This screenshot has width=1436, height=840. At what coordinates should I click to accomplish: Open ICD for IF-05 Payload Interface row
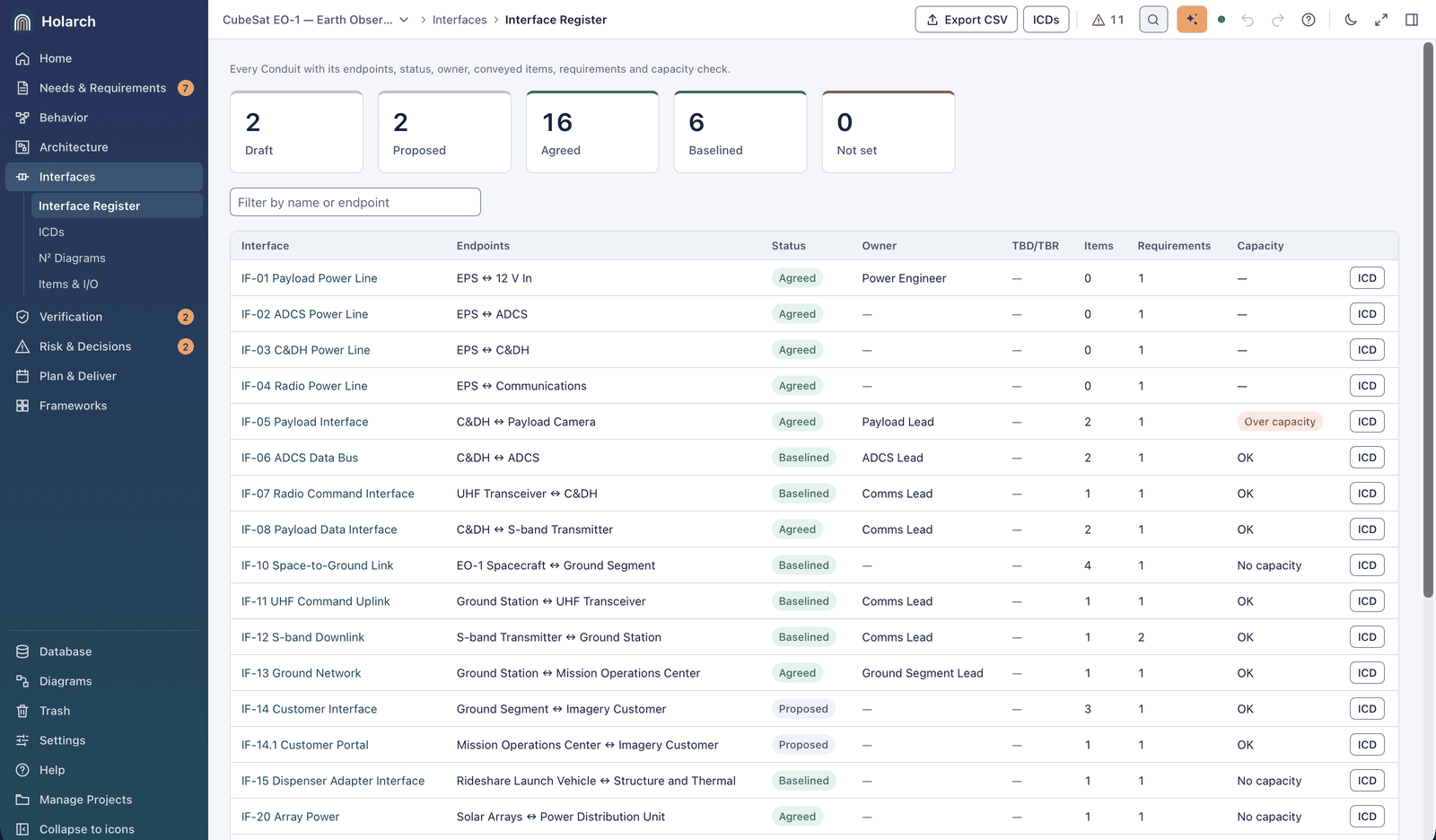pyautogui.click(x=1367, y=422)
